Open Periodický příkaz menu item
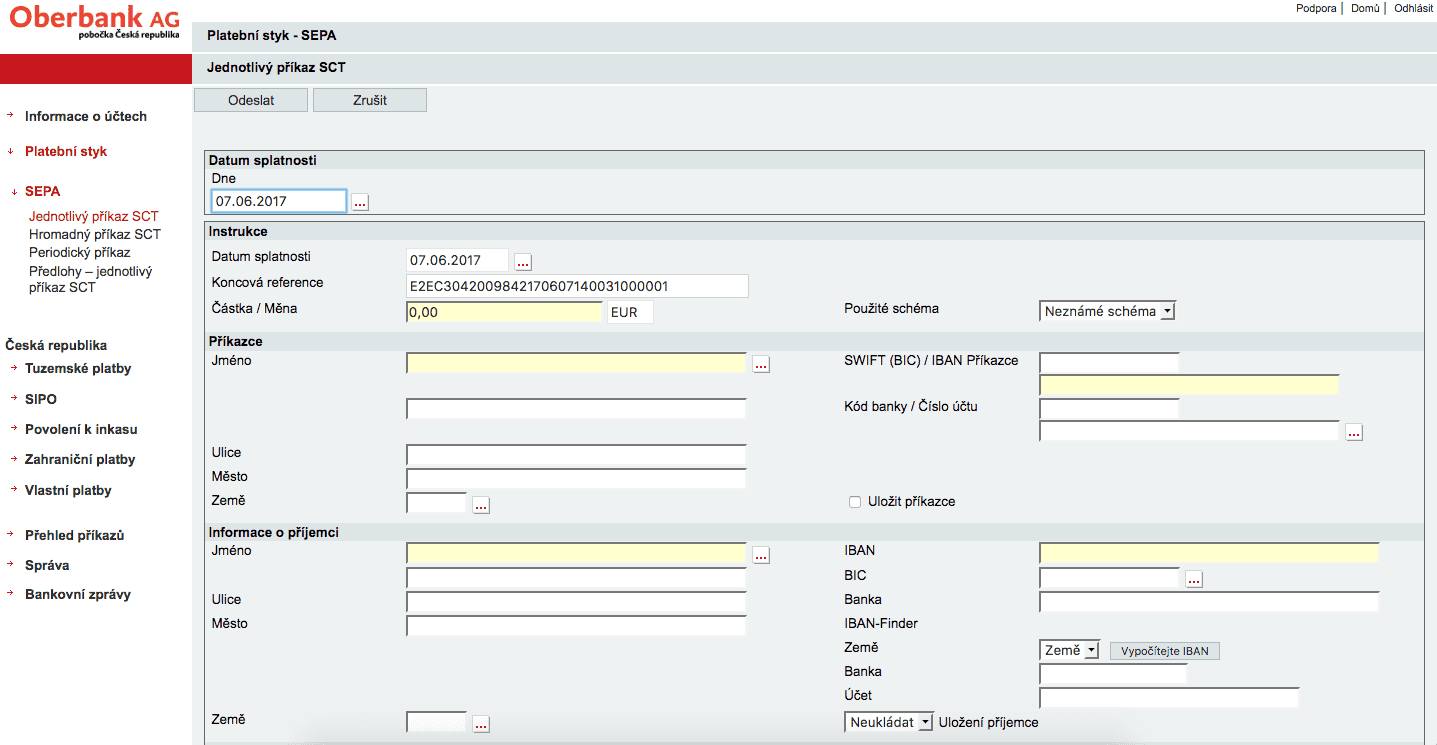This screenshot has width=1437, height=745. click(80, 252)
